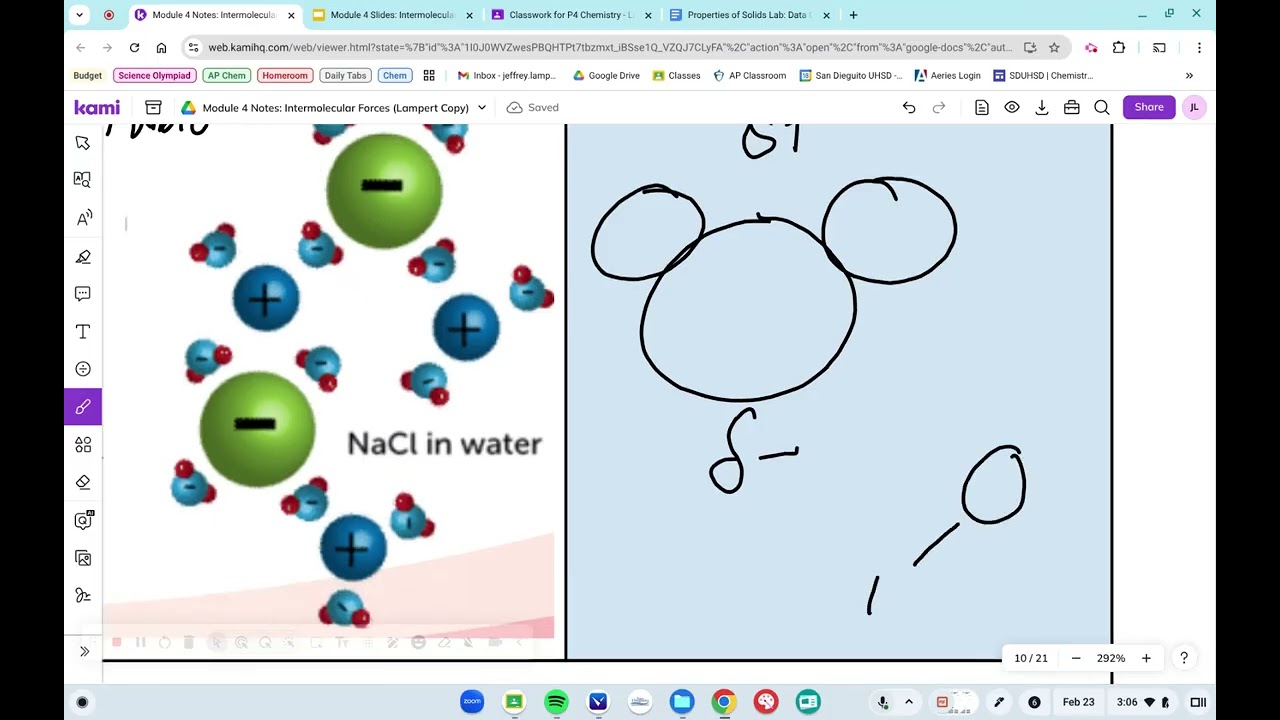Open the Chrome three-dot menu
Screen dimensions: 1280x720
coord(1199,47)
